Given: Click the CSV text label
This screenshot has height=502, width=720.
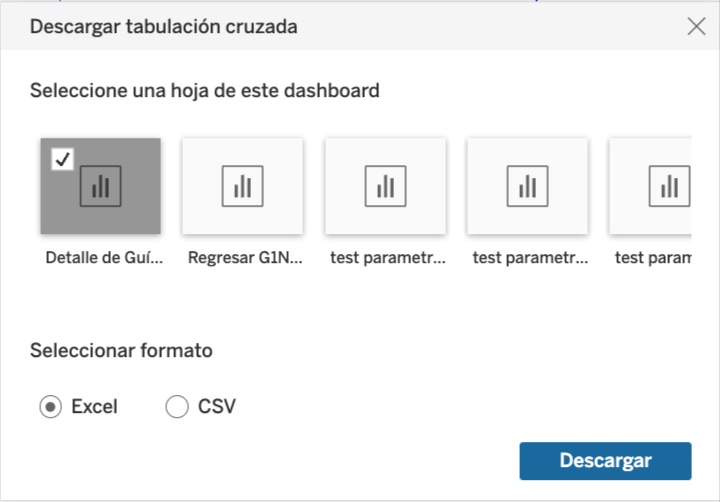Looking at the screenshot, I should click(217, 406).
